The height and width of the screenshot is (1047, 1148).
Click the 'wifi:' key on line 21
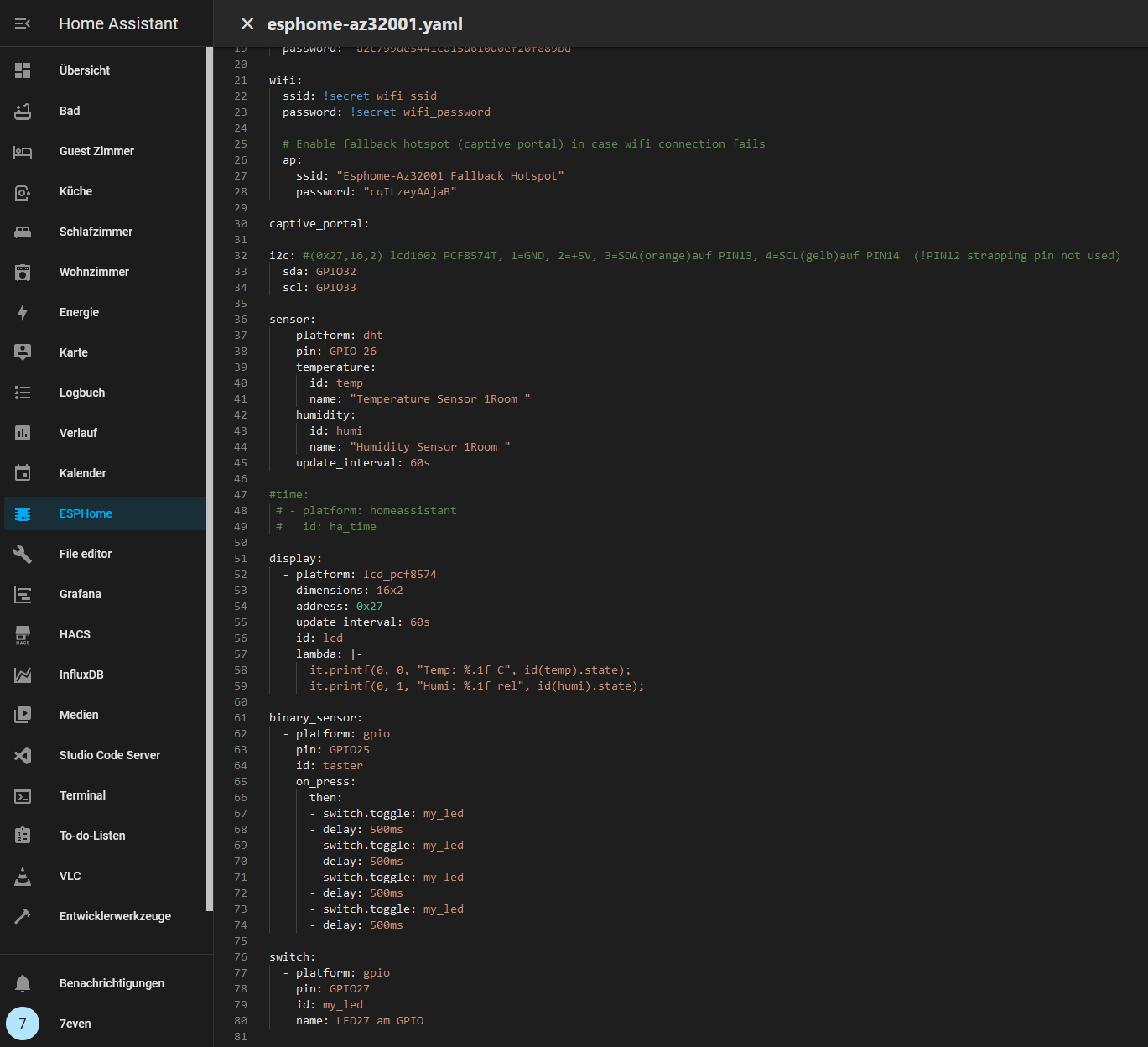tap(285, 81)
